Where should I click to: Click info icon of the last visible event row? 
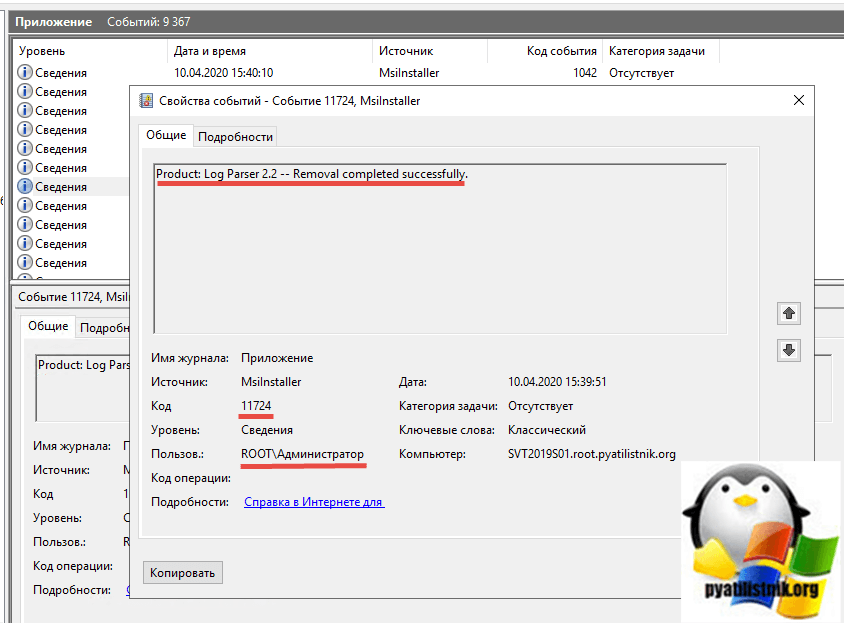[x=25, y=263]
